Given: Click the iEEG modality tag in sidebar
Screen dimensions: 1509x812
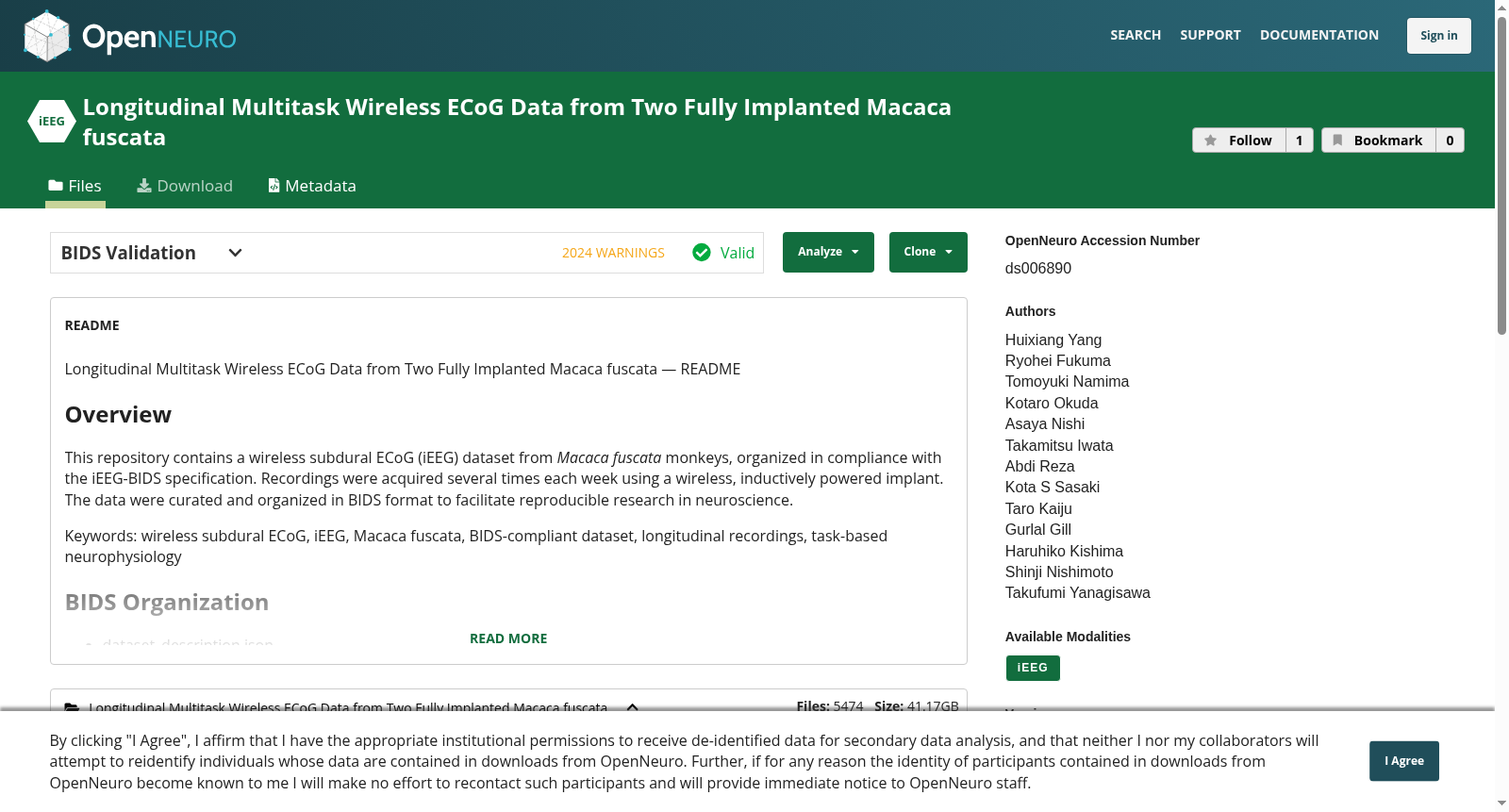Looking at the screenshot, I should click(1033, 668).
